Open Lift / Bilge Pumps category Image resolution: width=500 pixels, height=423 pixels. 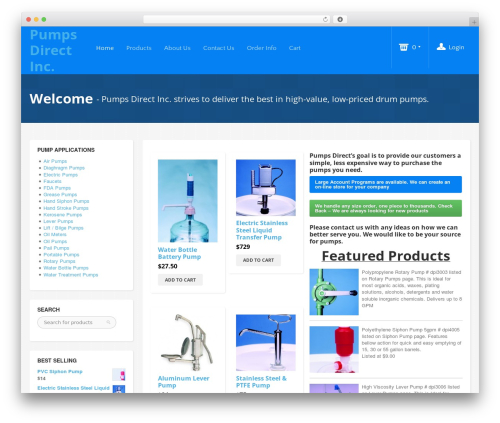[63, 228]
